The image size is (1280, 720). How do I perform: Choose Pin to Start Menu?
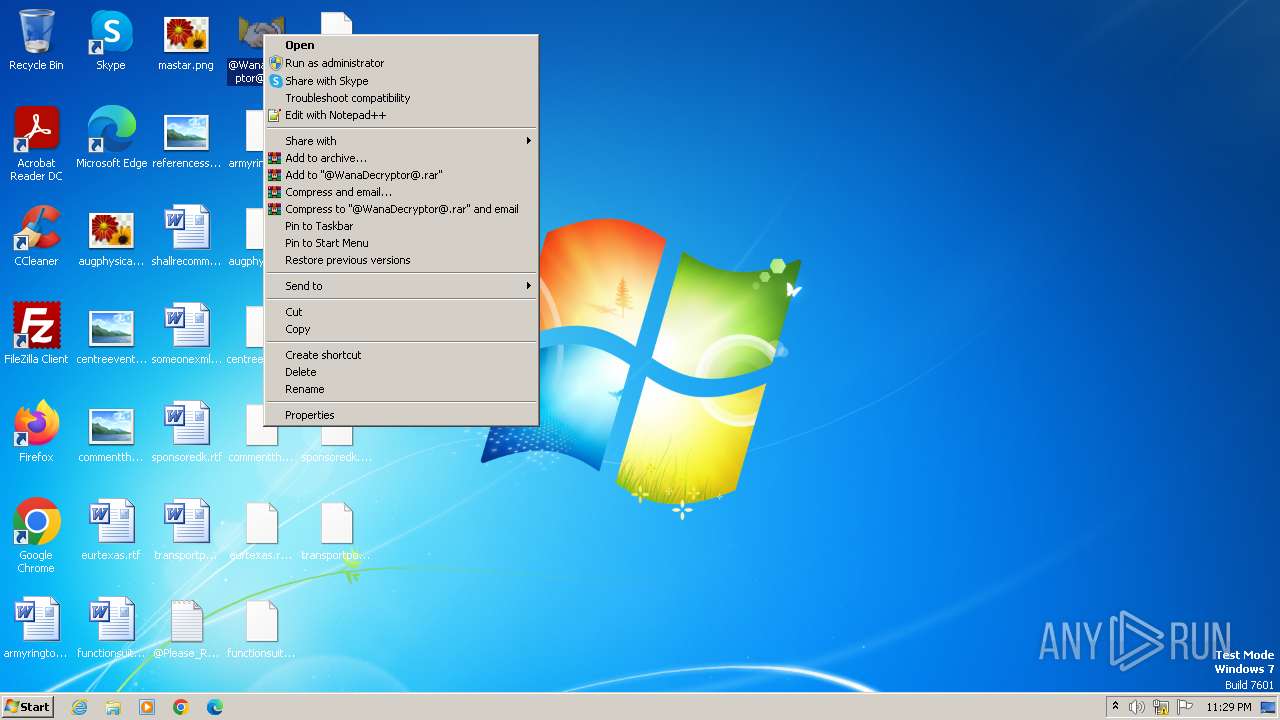[x=401, y=243]
